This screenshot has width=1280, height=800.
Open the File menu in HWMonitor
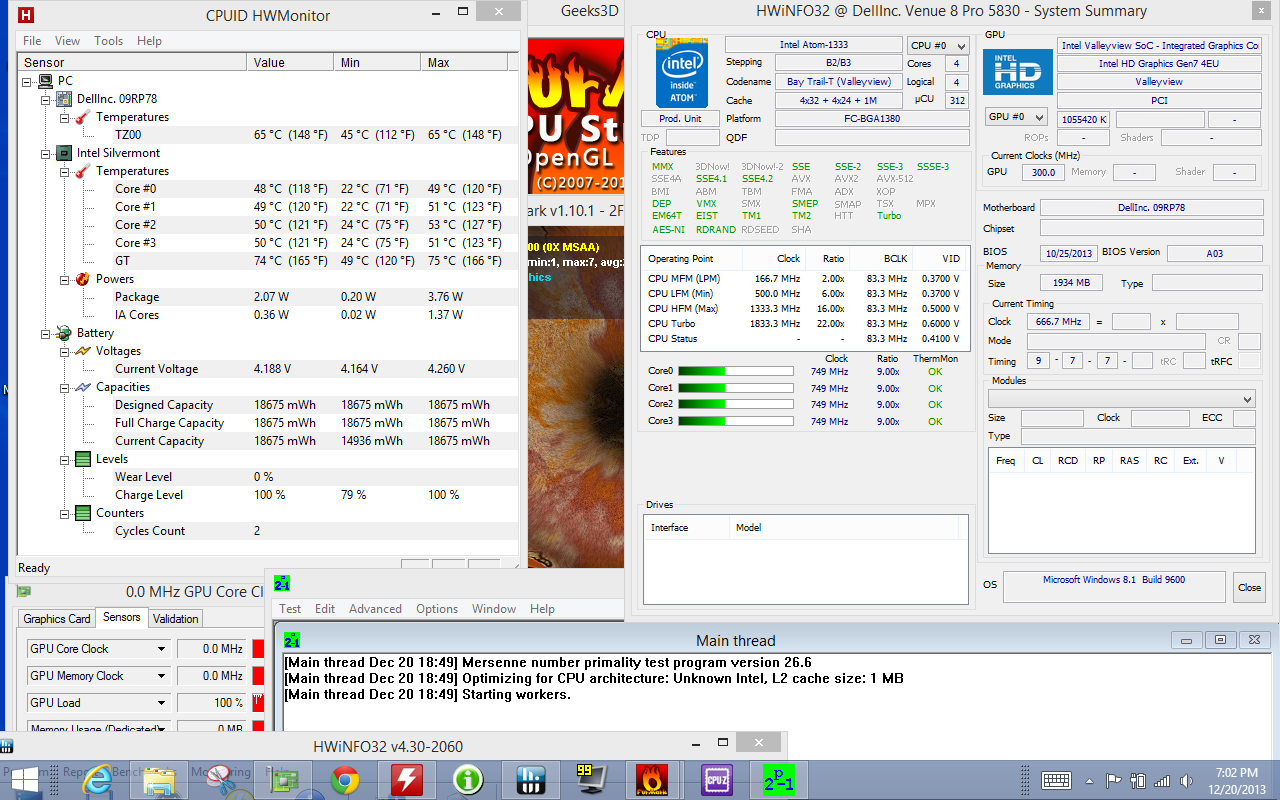tap(32, 41)
